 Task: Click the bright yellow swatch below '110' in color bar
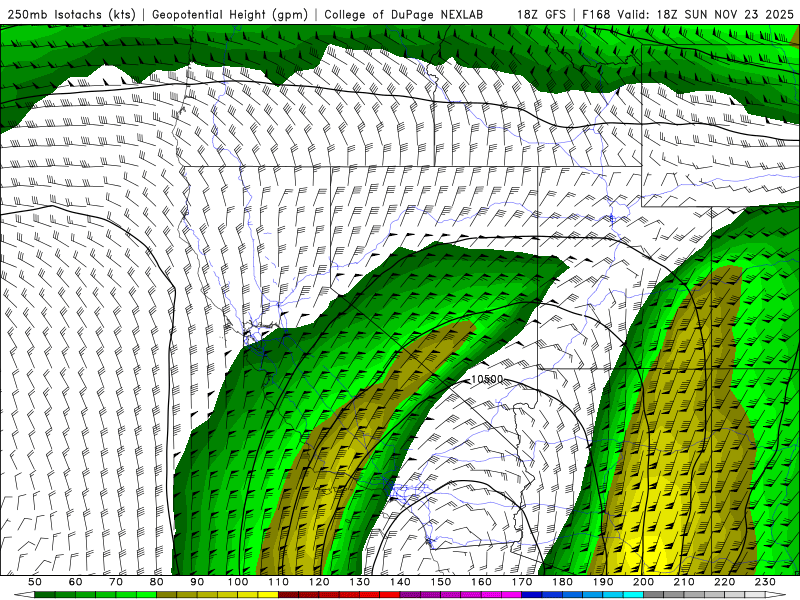(x=268, y=595)
